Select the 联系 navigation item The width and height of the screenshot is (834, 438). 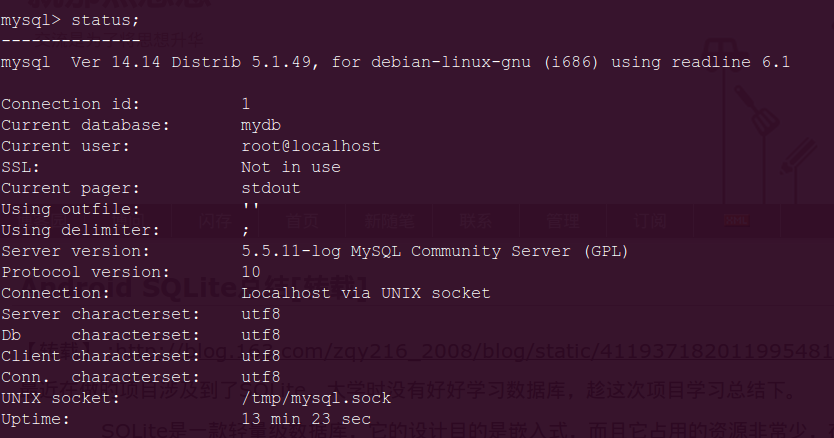click(476, 220)
